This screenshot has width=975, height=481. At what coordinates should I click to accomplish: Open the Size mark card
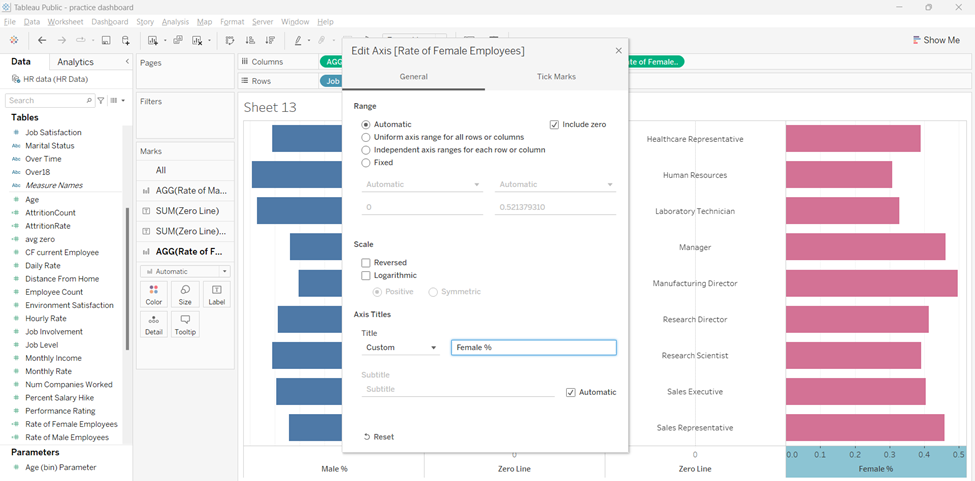pos(185,294)
